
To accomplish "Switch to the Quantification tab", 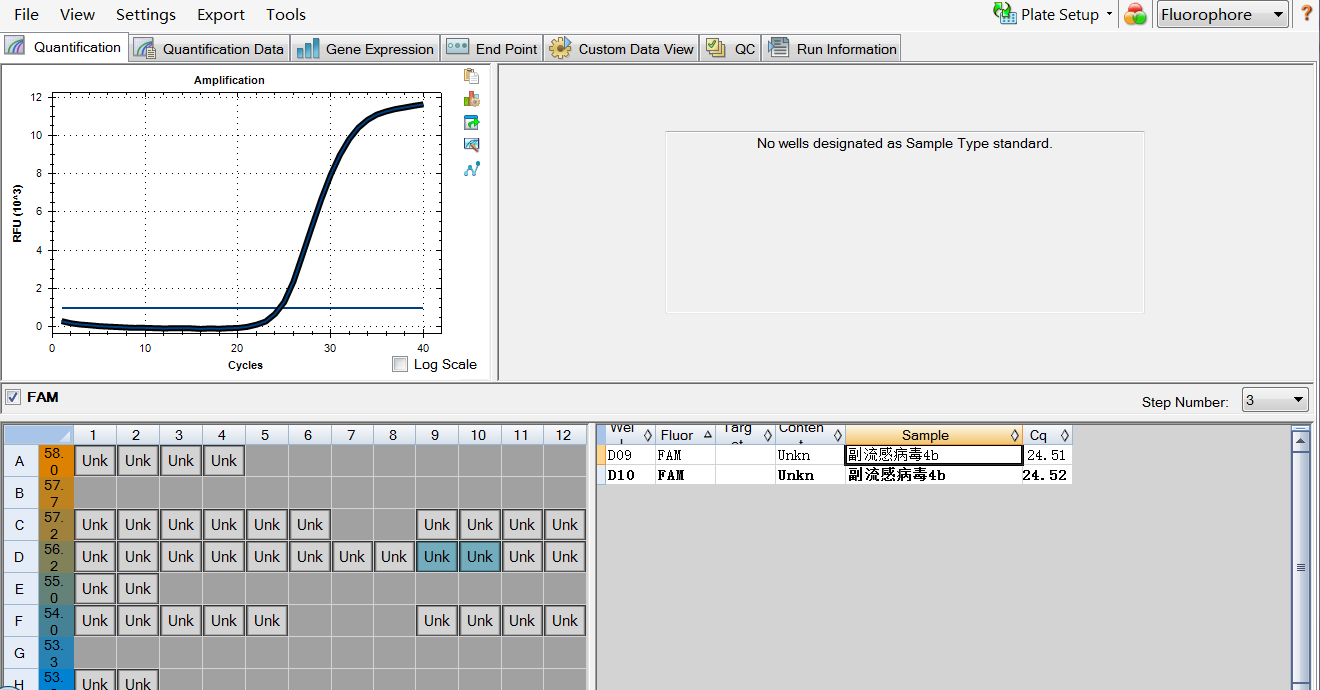I will pyautogui.click(x=64, y=47).
